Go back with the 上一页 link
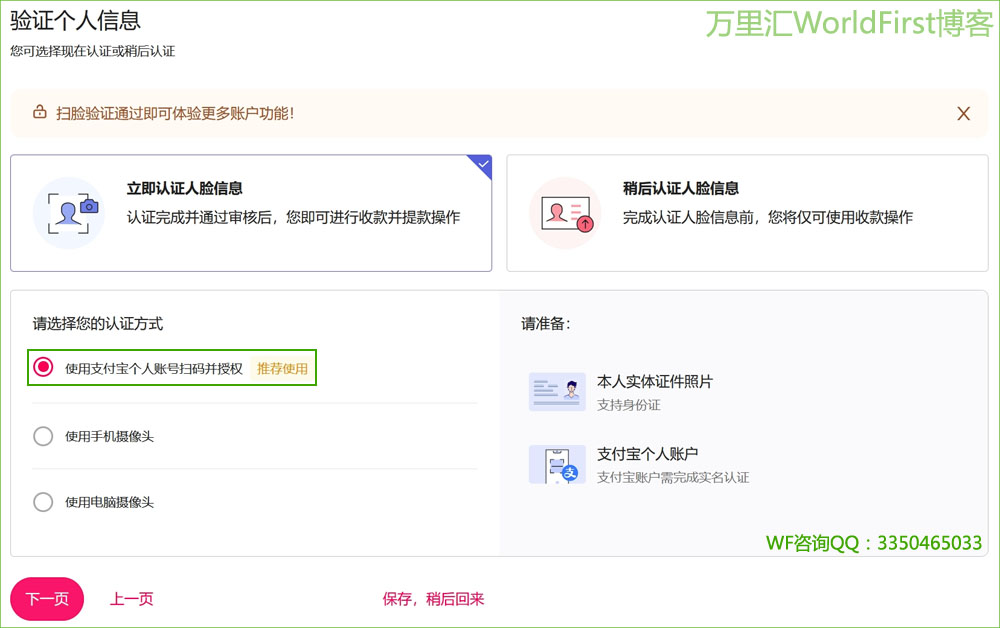Viewport: 1000px width, 628px height. (132, 599)
